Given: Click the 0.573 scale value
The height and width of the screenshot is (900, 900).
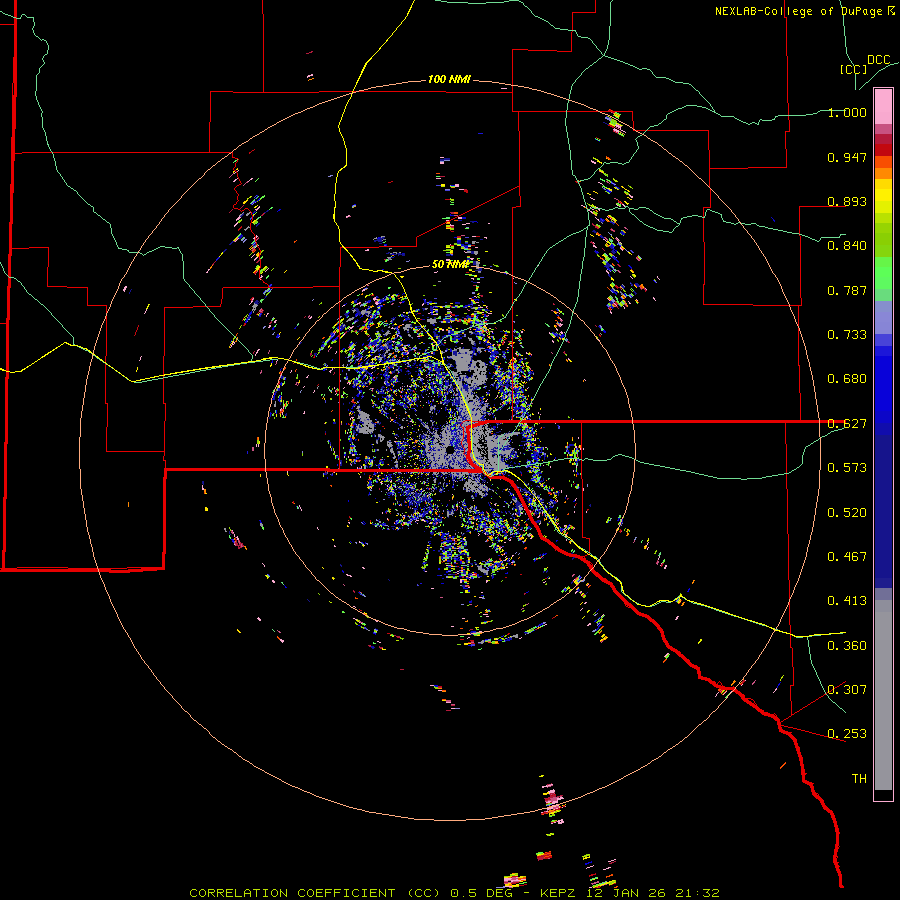Looking at the screenshot, I should (847, 468).
